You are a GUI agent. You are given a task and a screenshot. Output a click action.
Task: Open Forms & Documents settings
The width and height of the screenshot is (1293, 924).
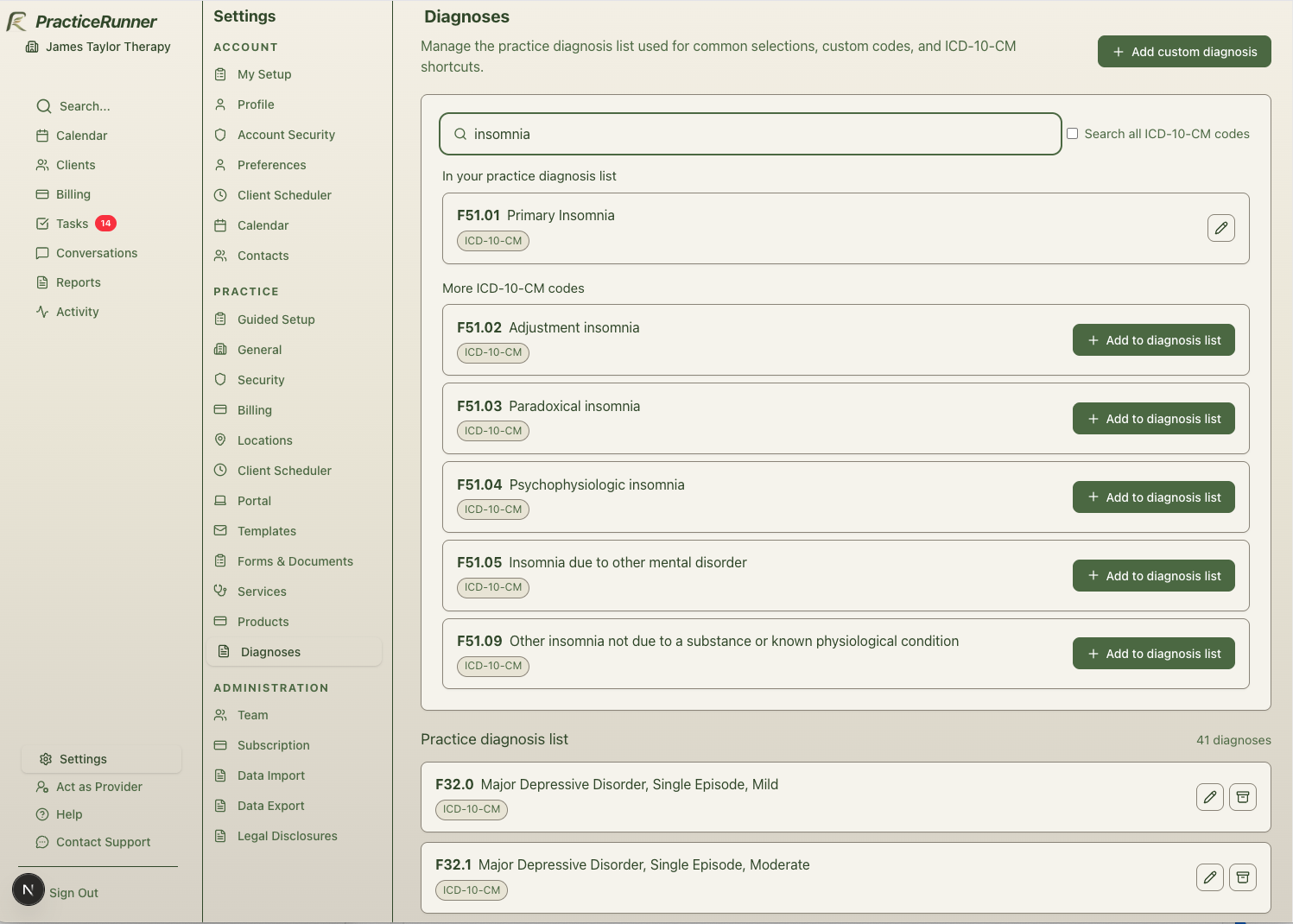(294, 561)
